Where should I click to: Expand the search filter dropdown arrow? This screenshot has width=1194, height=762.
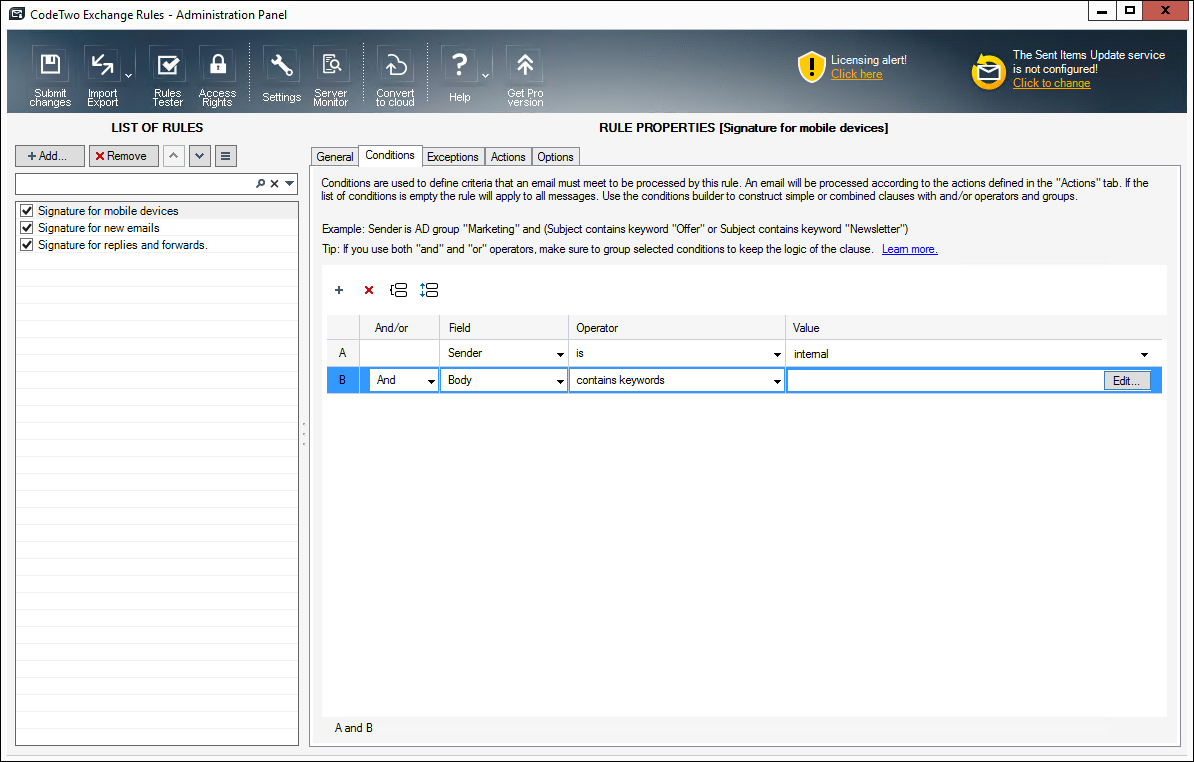coord(289,183)
